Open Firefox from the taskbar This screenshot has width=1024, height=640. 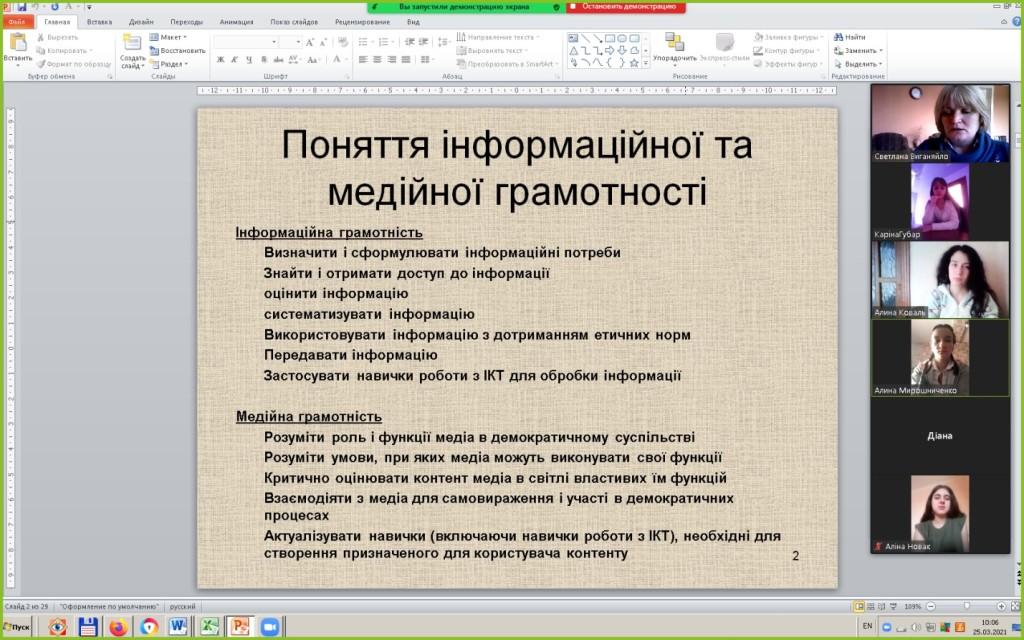(x=118, y=627)
